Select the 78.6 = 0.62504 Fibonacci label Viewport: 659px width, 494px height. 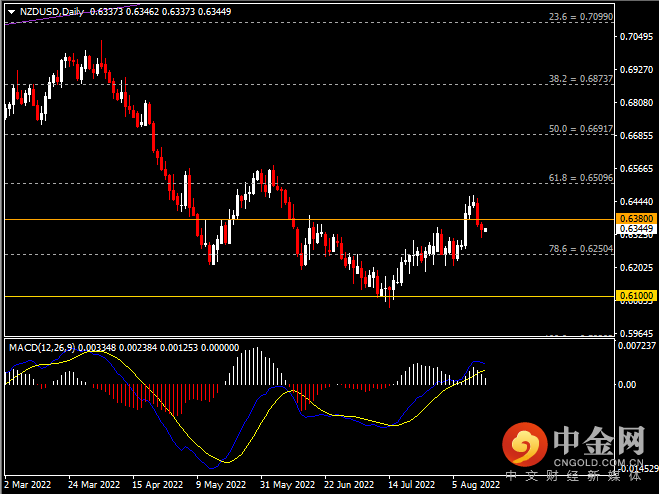click(581, 248)
